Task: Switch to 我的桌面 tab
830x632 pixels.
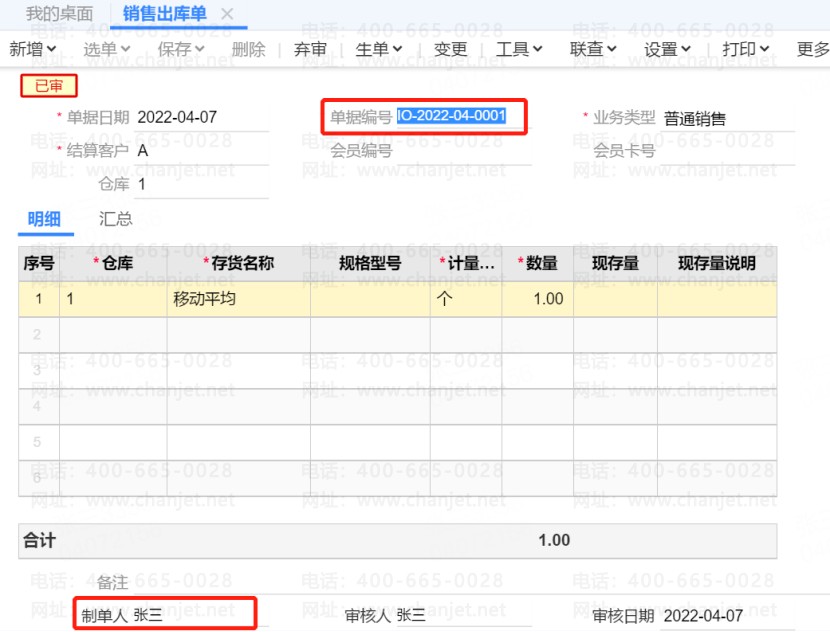Action: point(59,14)
